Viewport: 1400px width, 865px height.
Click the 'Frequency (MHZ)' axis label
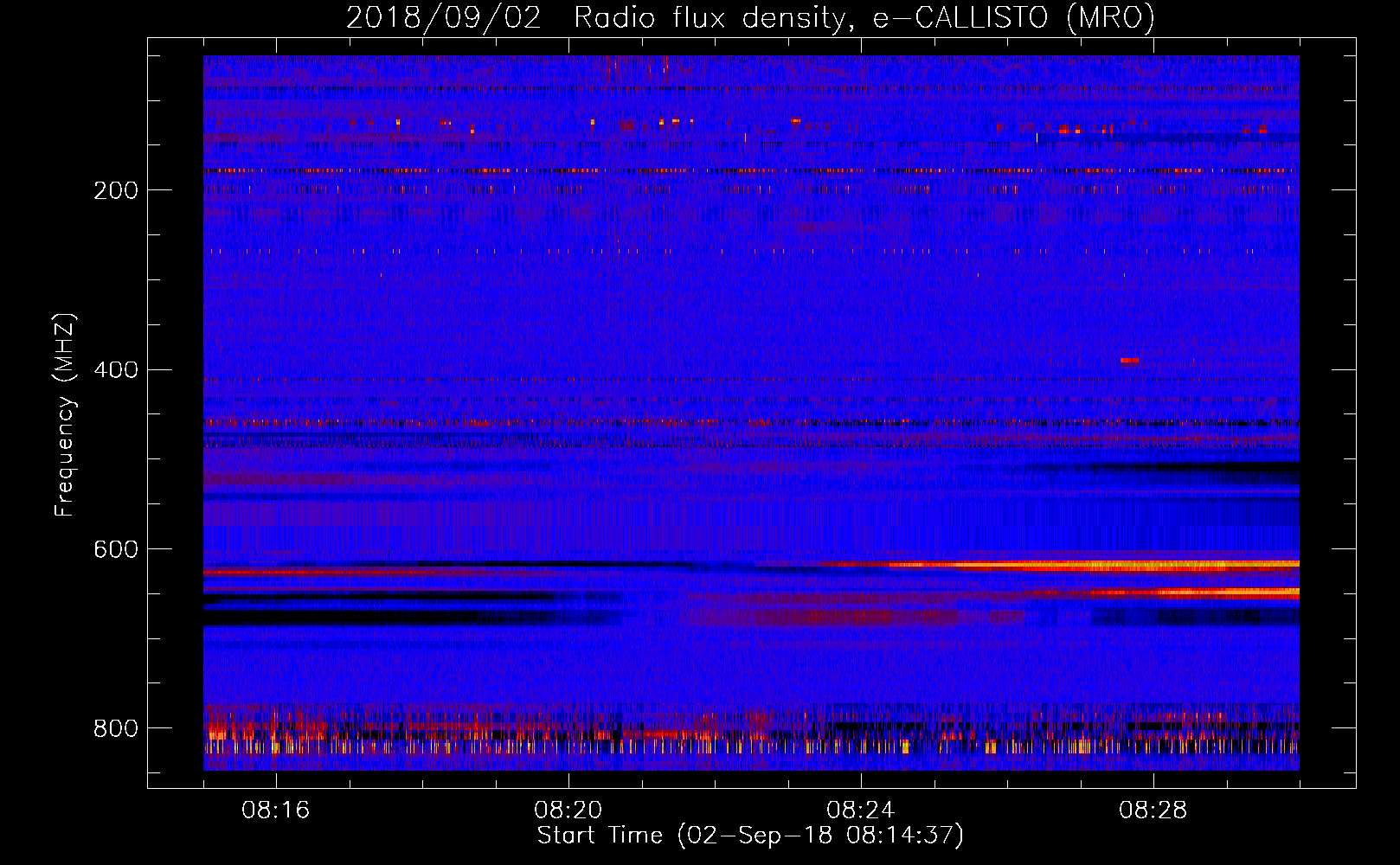65,414
